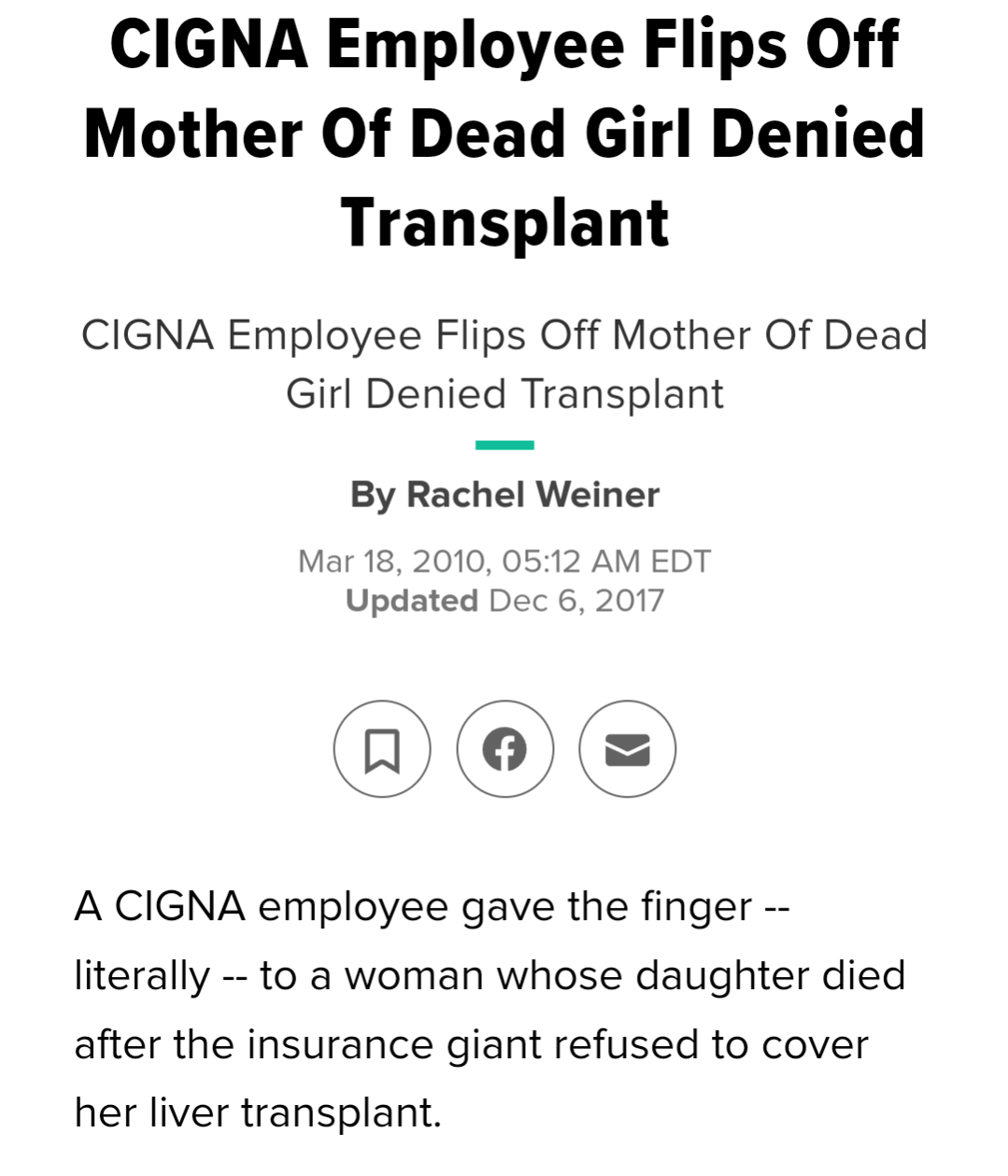Click the subheading's first line starting with CIGNA
Image resolution: width=1008 pixels, height=1176 pixels.
[x=504, y=334]
